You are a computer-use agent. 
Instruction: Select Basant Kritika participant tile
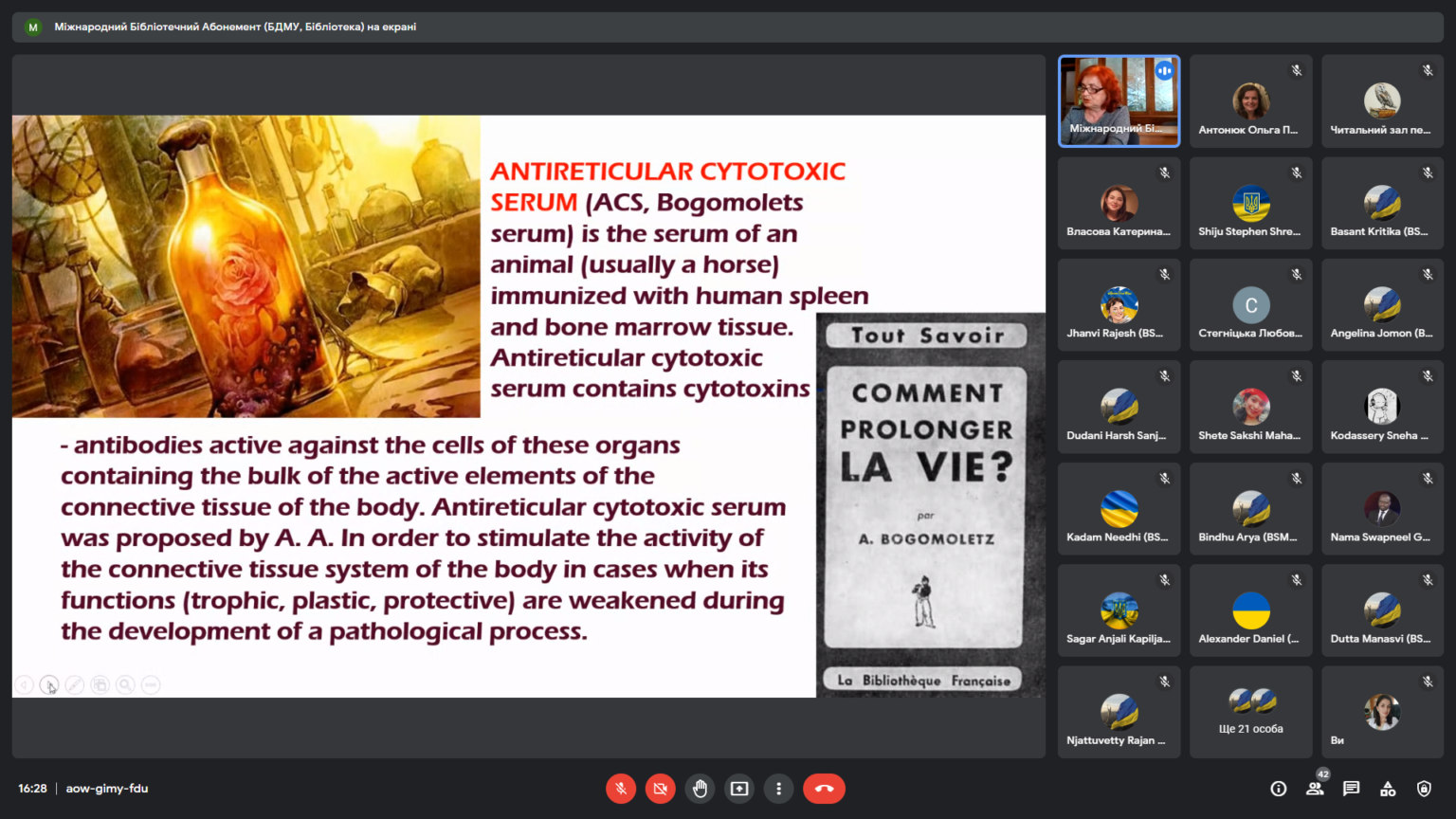pyautogui.click(x=1383, y=203)
